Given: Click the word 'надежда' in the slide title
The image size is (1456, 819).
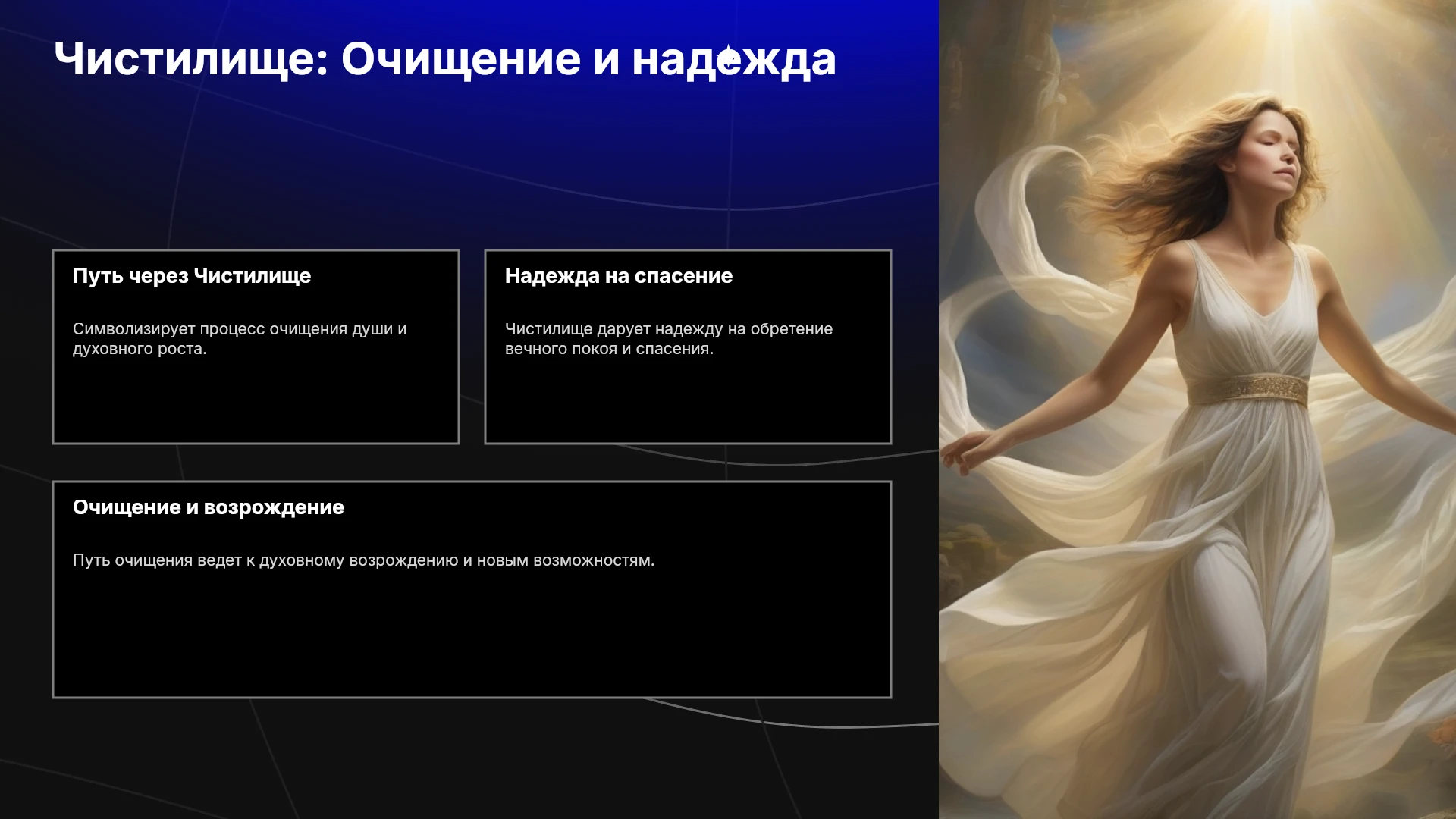Looking at the screenshot, I should point(734,59).
